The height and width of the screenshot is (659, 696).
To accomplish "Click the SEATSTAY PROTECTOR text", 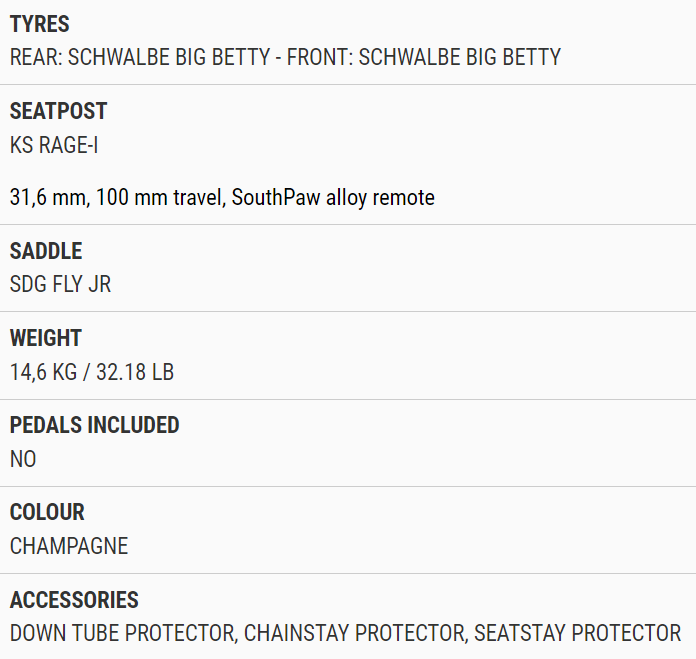I will 577,633.
